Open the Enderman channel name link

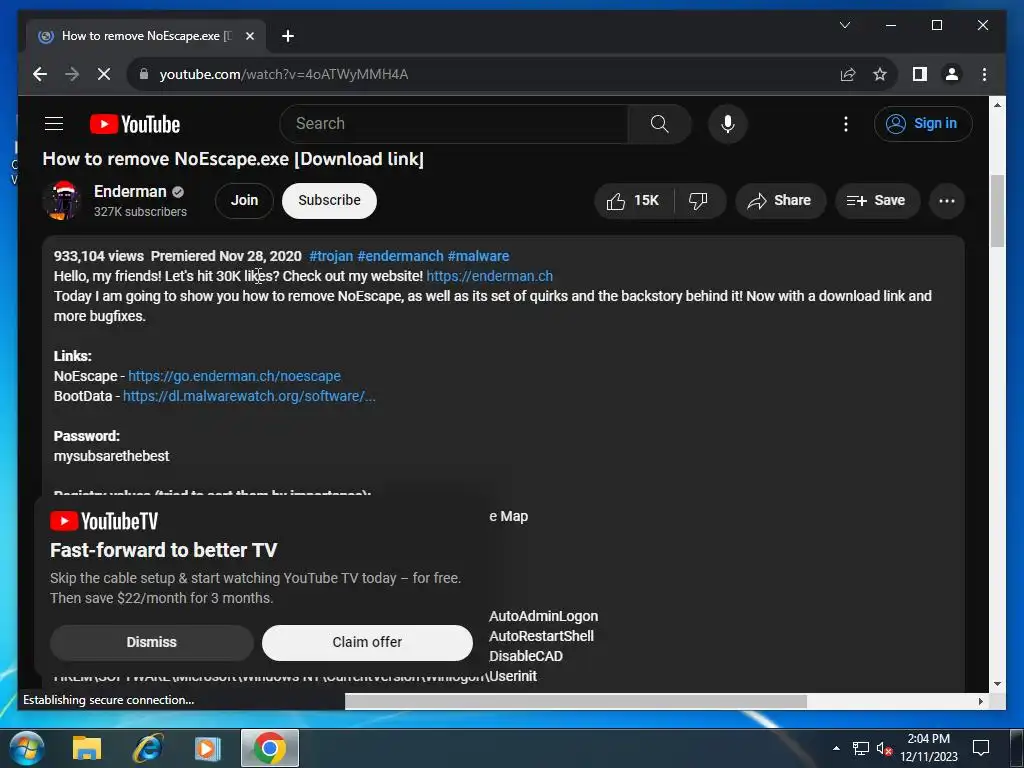point(130,191)
